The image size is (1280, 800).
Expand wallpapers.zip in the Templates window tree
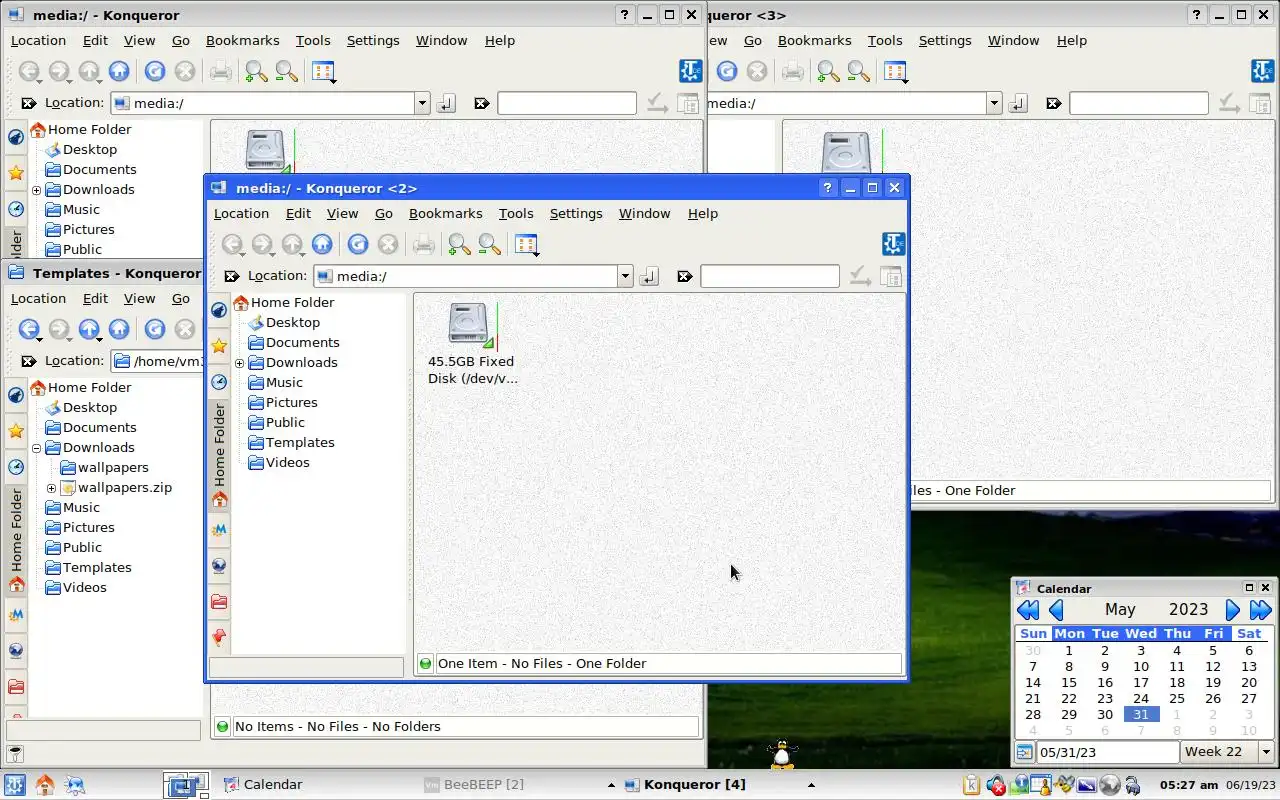52,488
